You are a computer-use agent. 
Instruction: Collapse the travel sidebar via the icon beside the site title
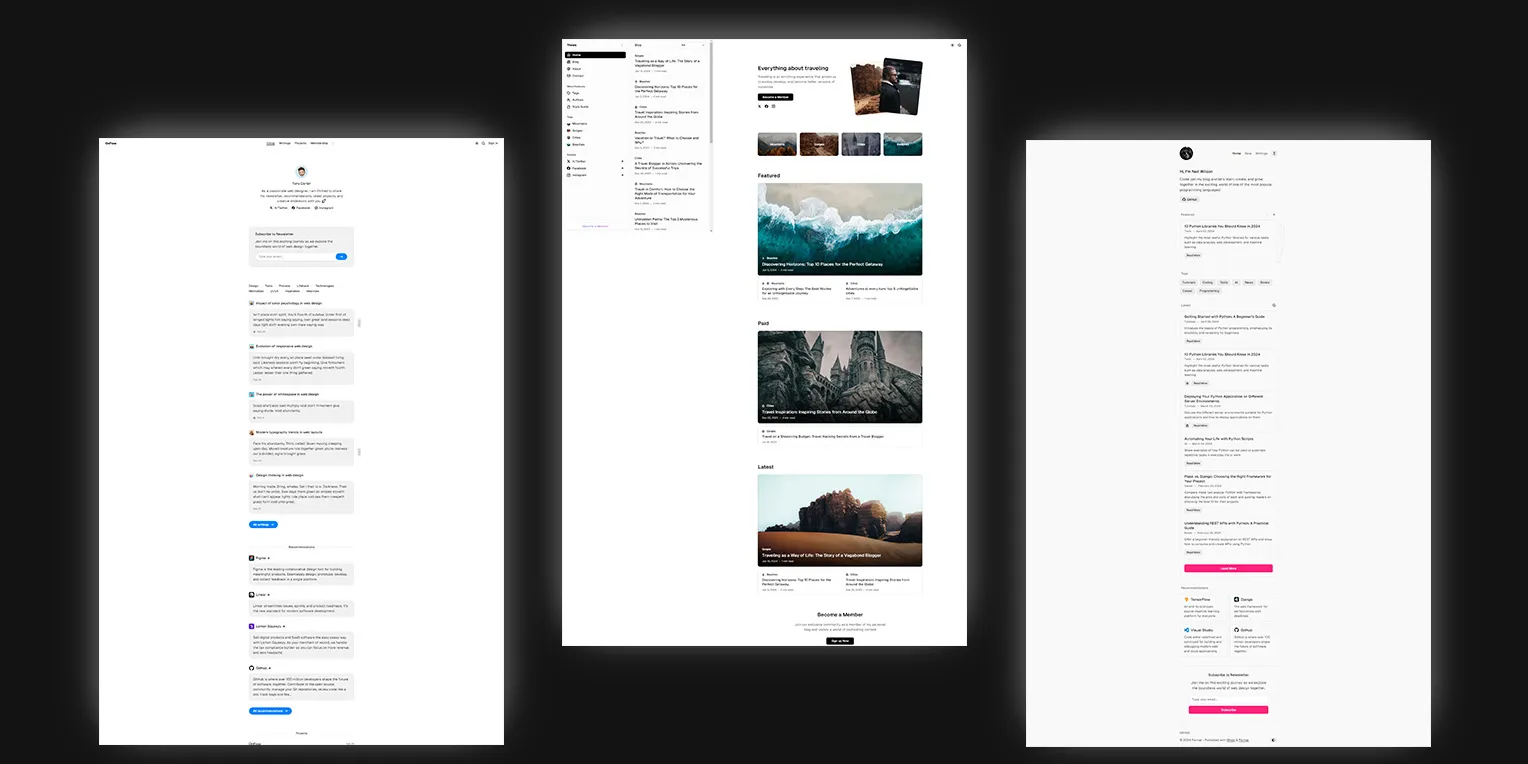622,45
